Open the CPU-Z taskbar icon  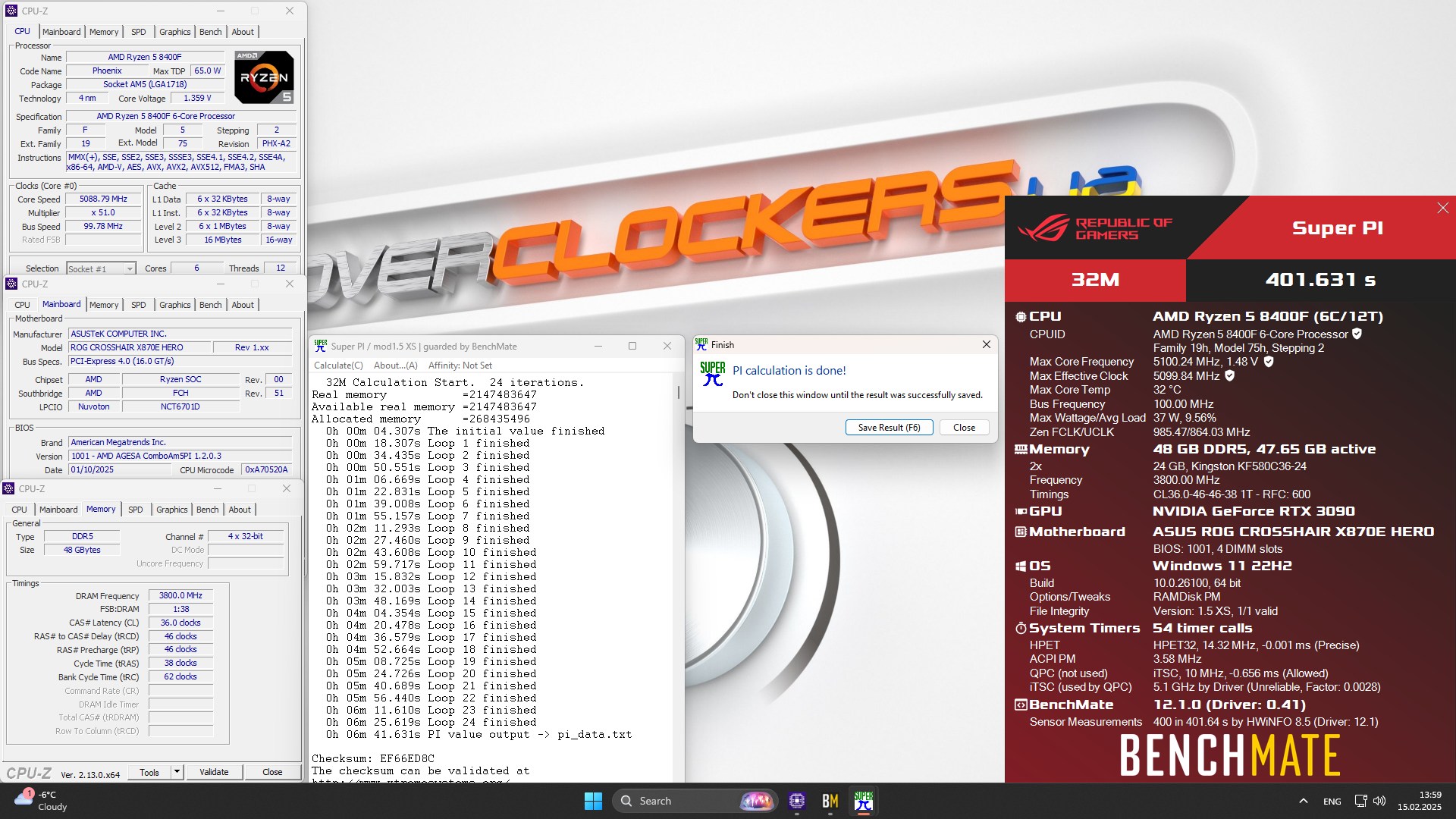796,801
